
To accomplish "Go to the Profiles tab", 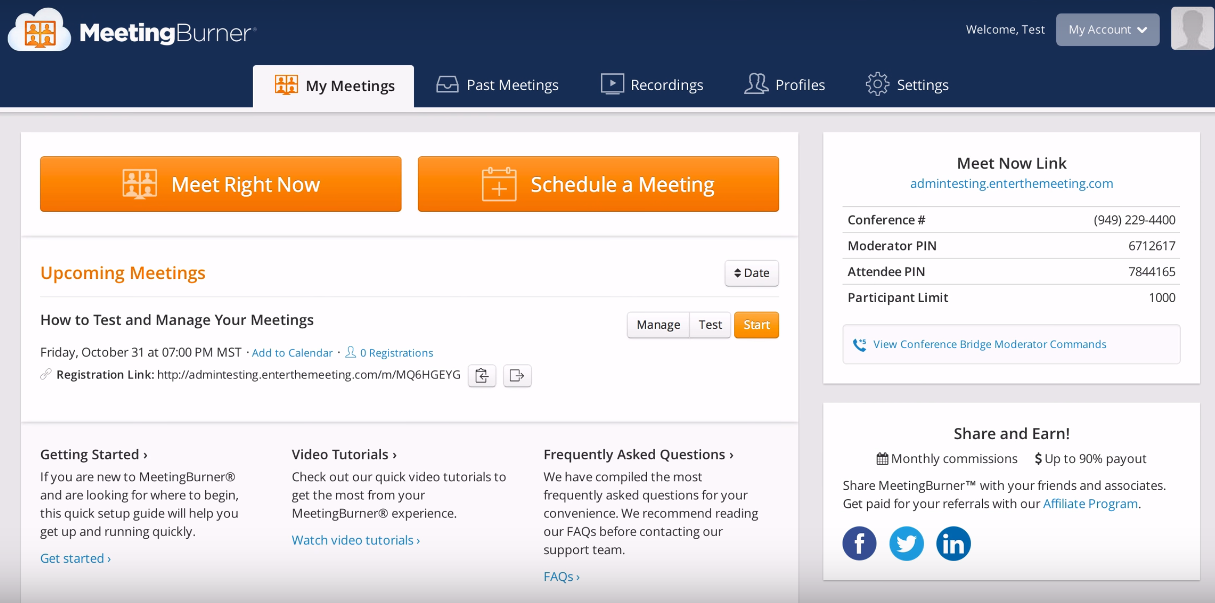I will click(x=785, y=85).
